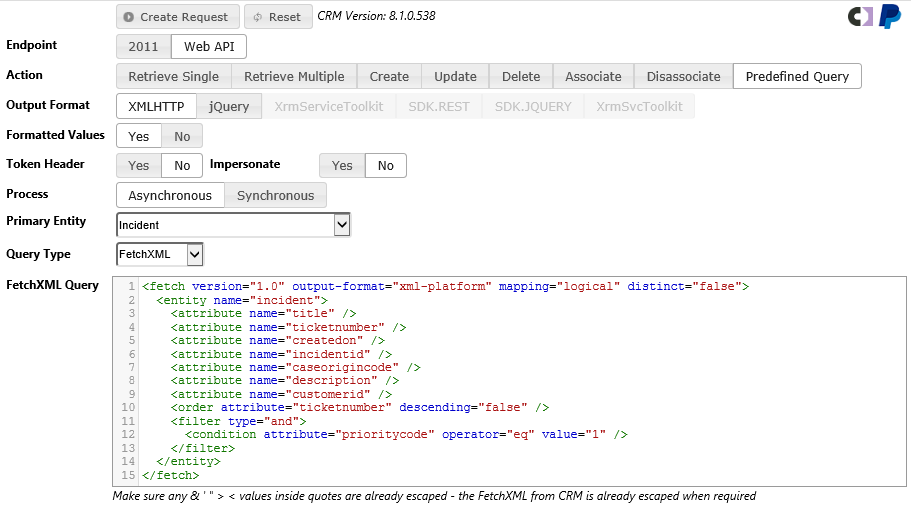Click the Reset button
The width and height of the screenshot is (911, 510).
click(278, 17)
